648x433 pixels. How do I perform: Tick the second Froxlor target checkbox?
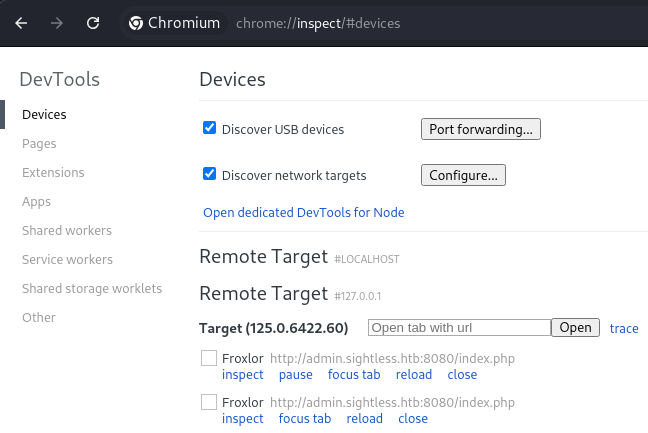(x=209, y=402)
